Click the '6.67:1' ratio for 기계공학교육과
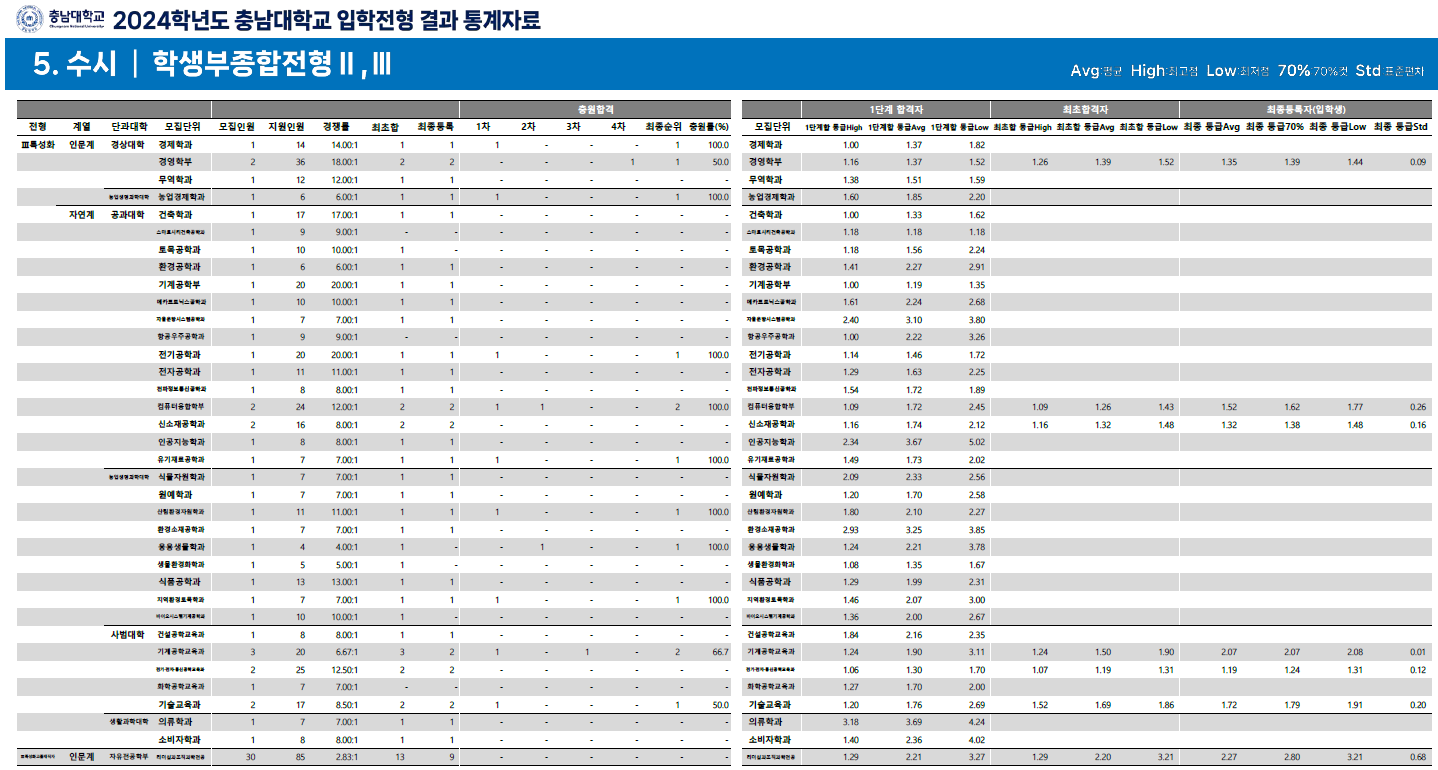This screenshot has width=1438, height=770. pyautogui.click(x=348, y=652)
